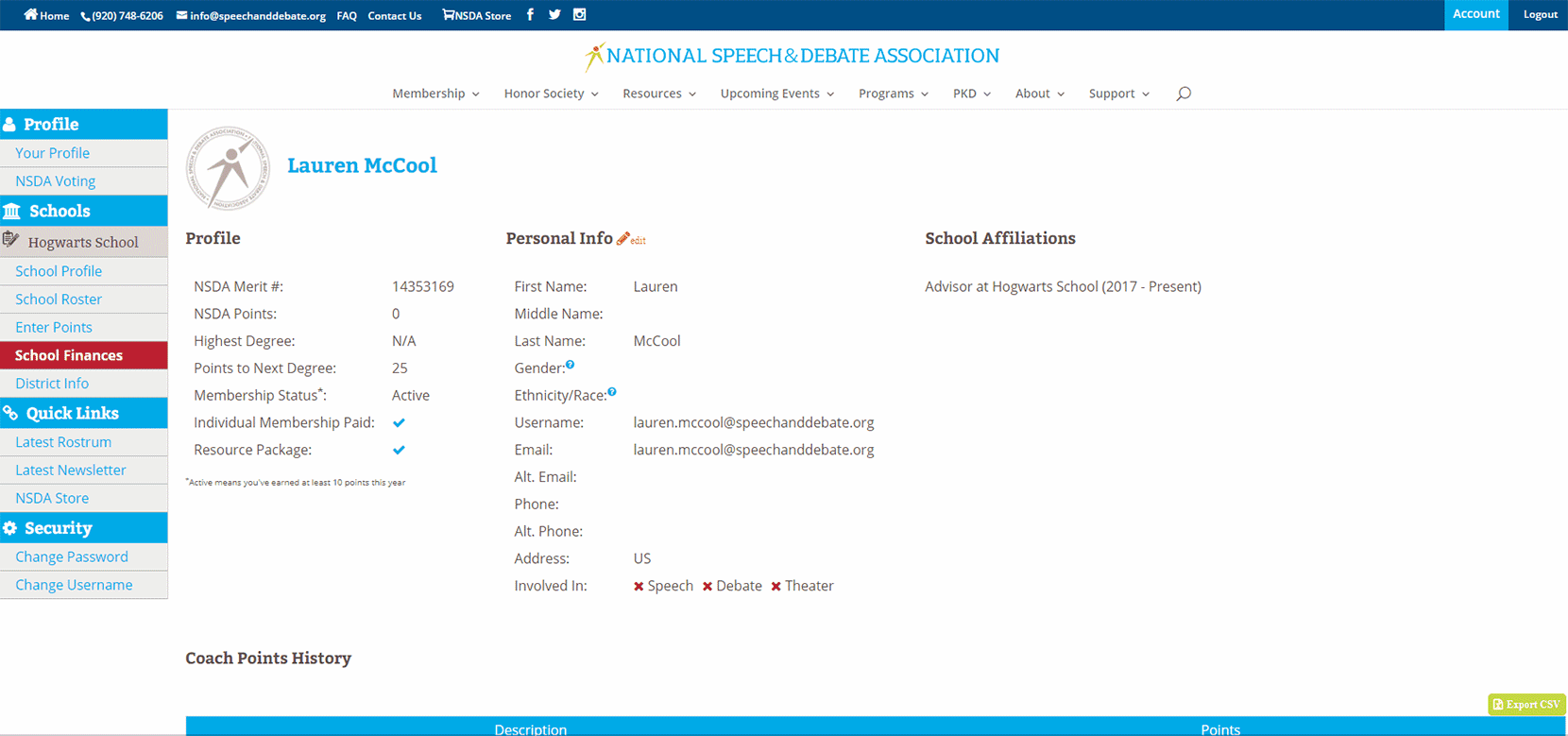Open Change Password in Security section

pyautogui.click(x=72, y=557)
